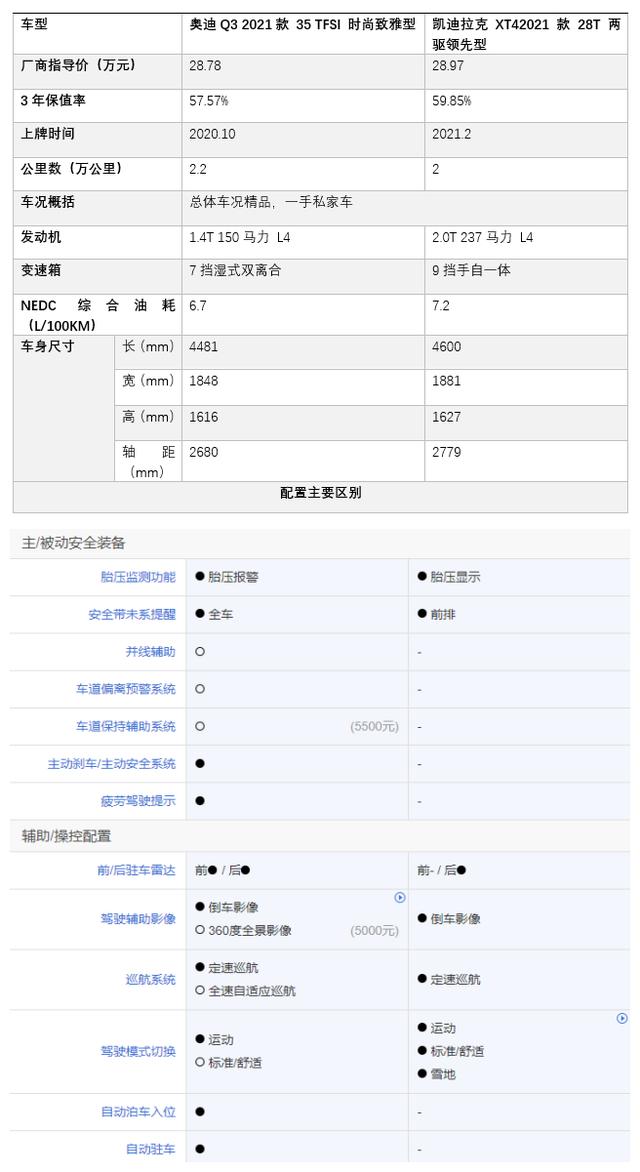This screenshot has height=1172, width=640.
Task: Click the (5500元) option price
Action: point(375,727)
